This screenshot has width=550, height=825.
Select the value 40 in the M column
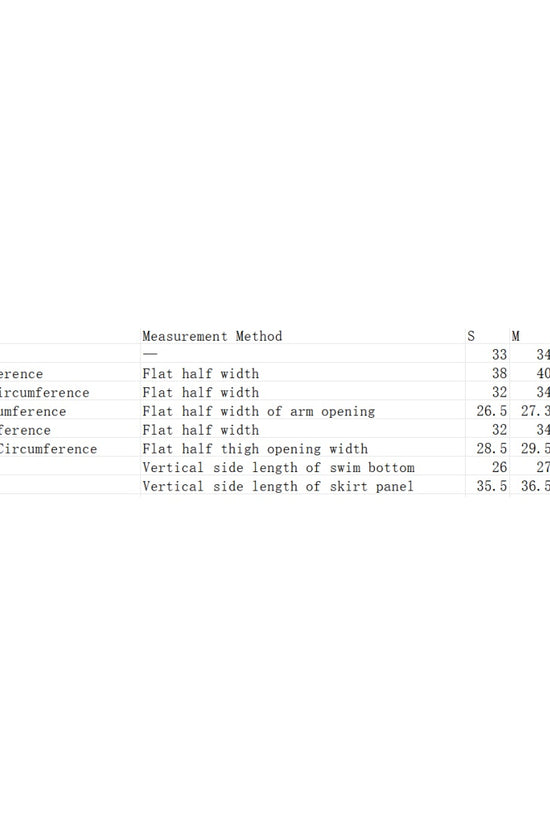(543, 374)
